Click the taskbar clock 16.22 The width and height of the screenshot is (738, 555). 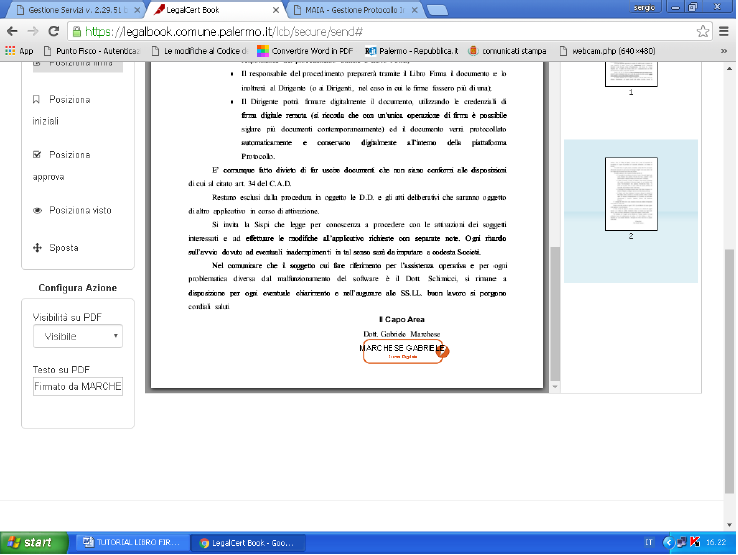716,542
